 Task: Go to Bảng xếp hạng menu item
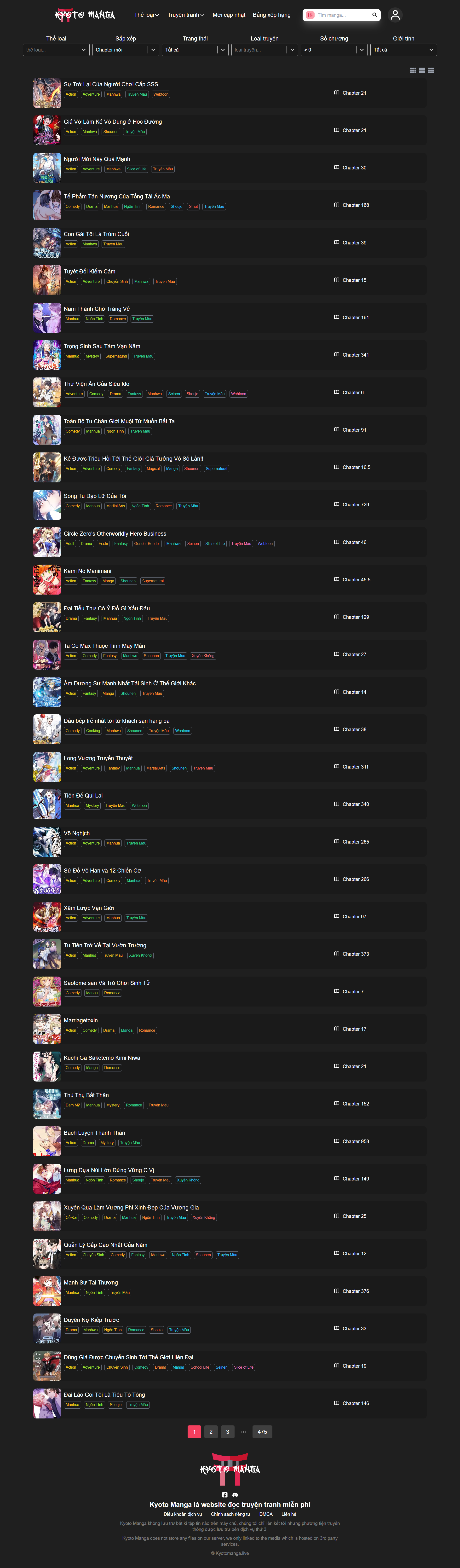pyautogui.click(x=271, y=15)
